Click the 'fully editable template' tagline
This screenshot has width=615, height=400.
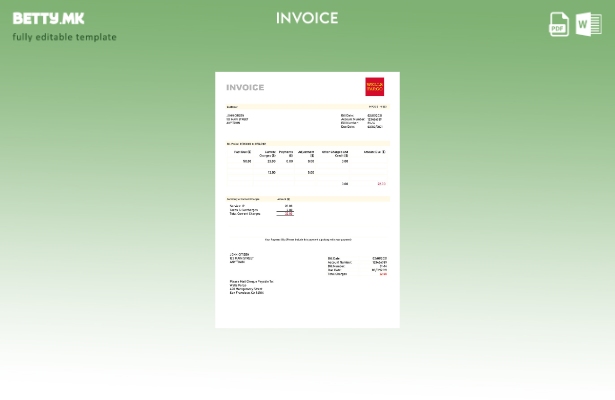[x=64, y=37]
